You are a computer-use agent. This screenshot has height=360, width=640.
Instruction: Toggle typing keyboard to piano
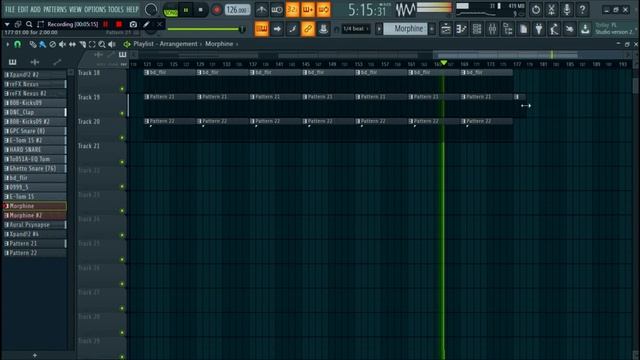click(x=262, y=29)
